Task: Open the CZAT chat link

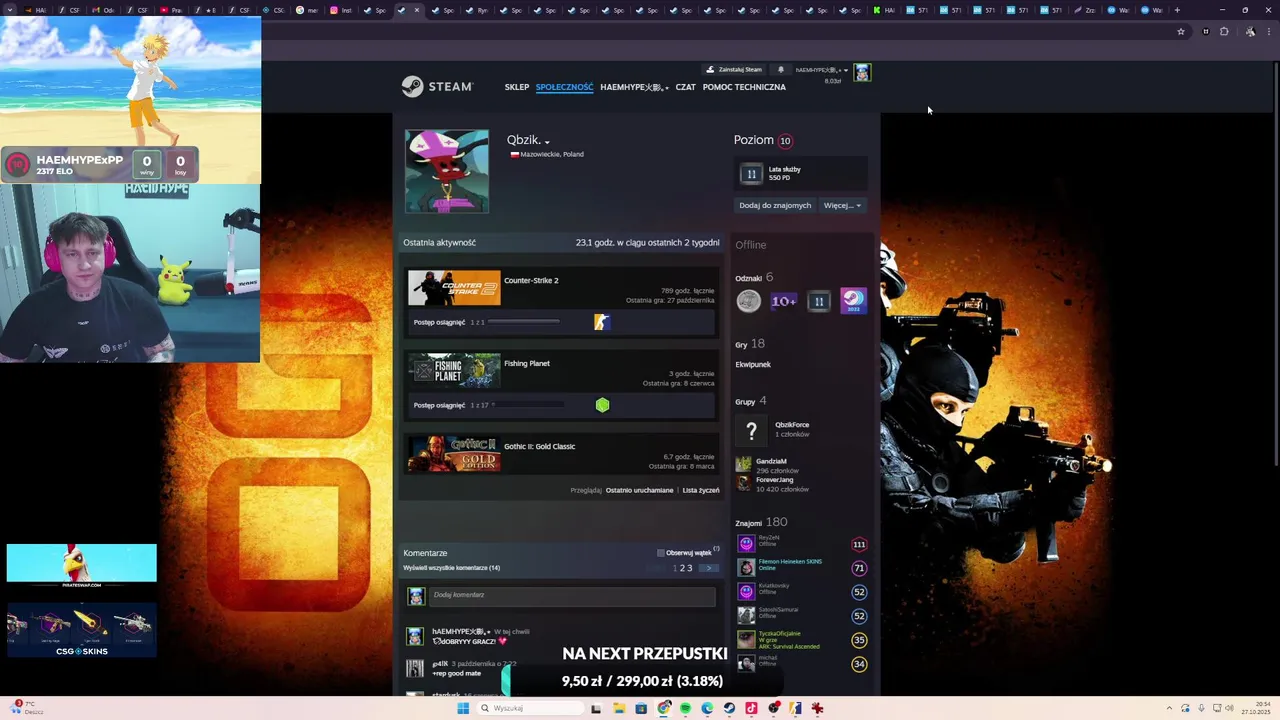Action: [685, 87]
